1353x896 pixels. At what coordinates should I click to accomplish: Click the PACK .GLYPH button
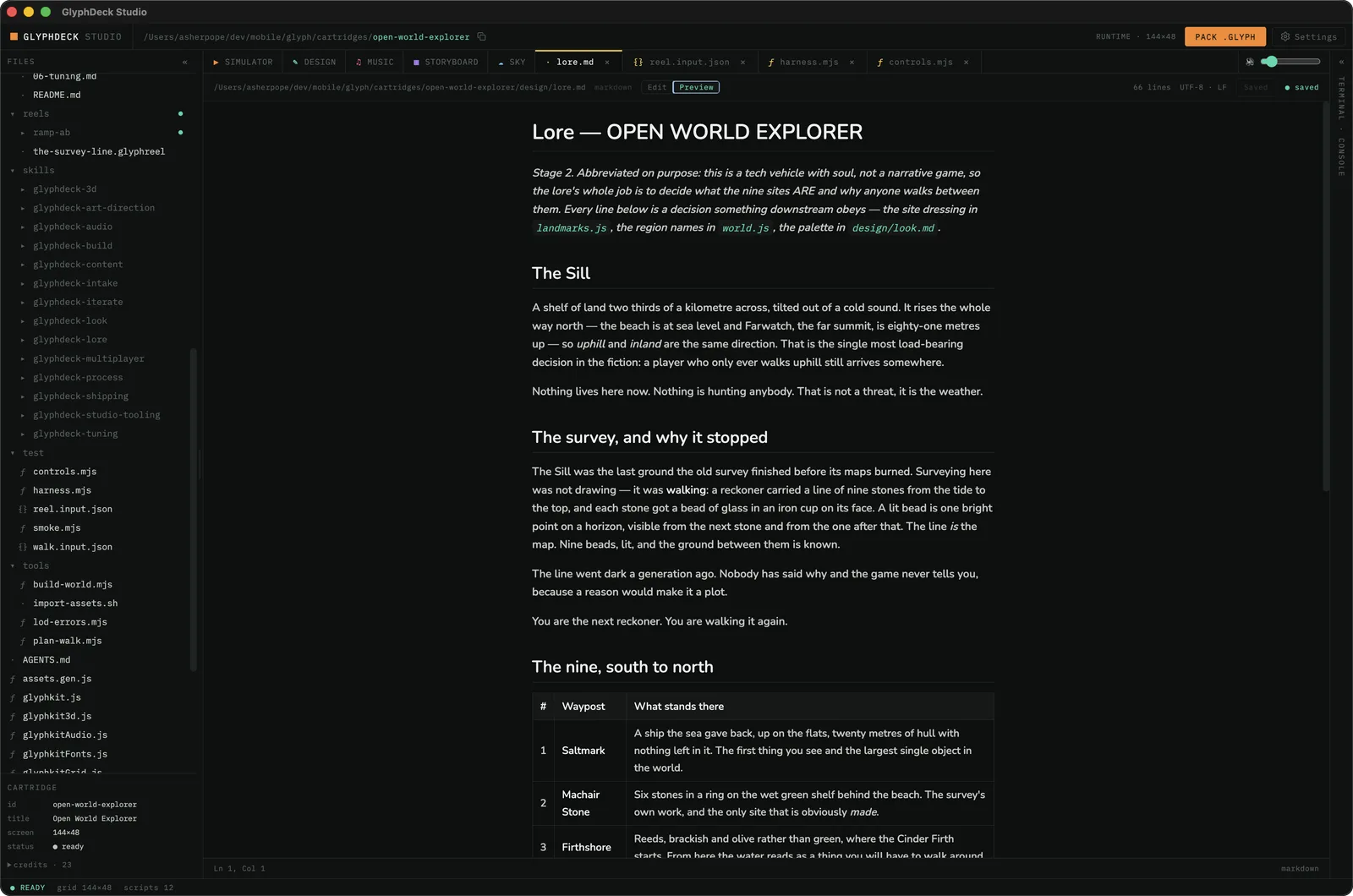(1224, 36)
